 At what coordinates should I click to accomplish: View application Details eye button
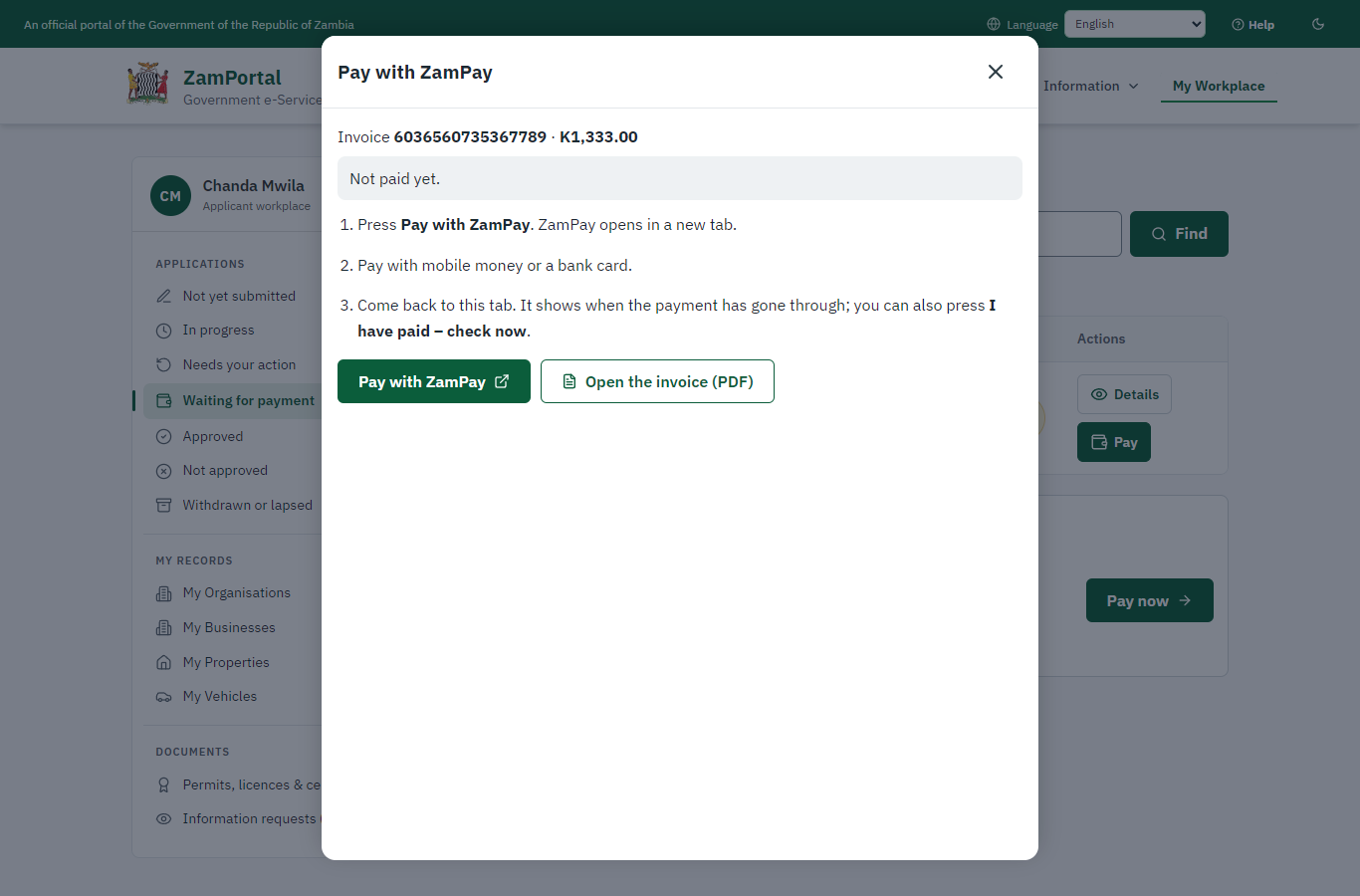pyautogui.click(x=1124, y=394)
